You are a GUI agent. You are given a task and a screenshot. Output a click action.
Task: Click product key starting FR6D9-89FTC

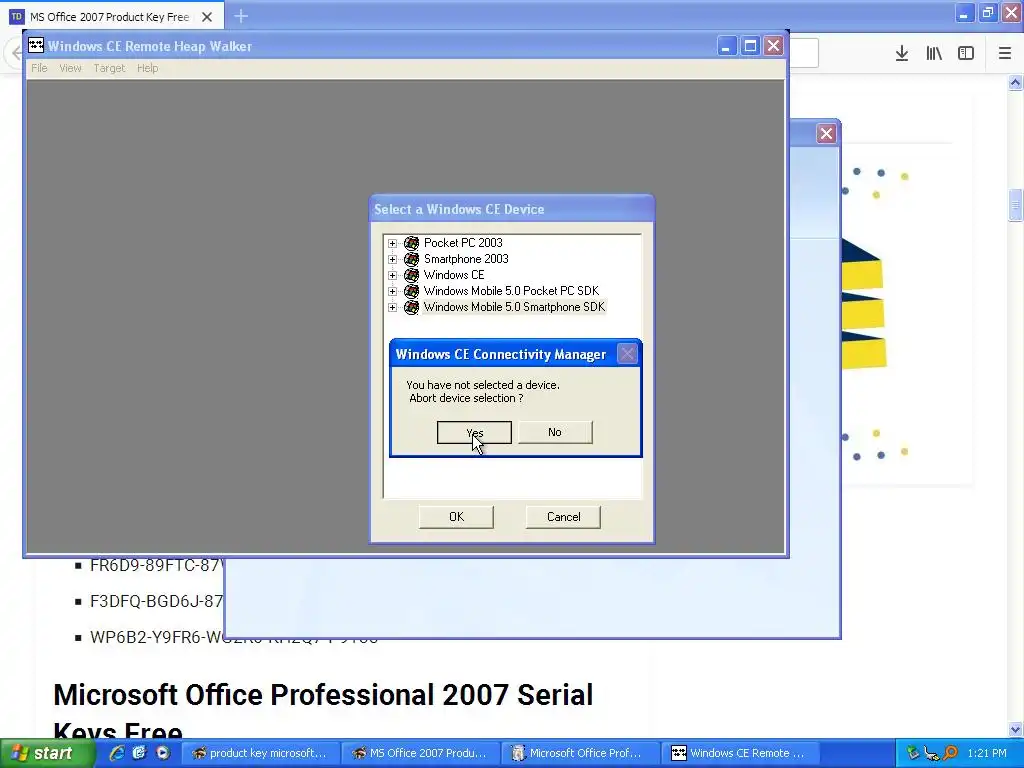[x=157, y=565]
